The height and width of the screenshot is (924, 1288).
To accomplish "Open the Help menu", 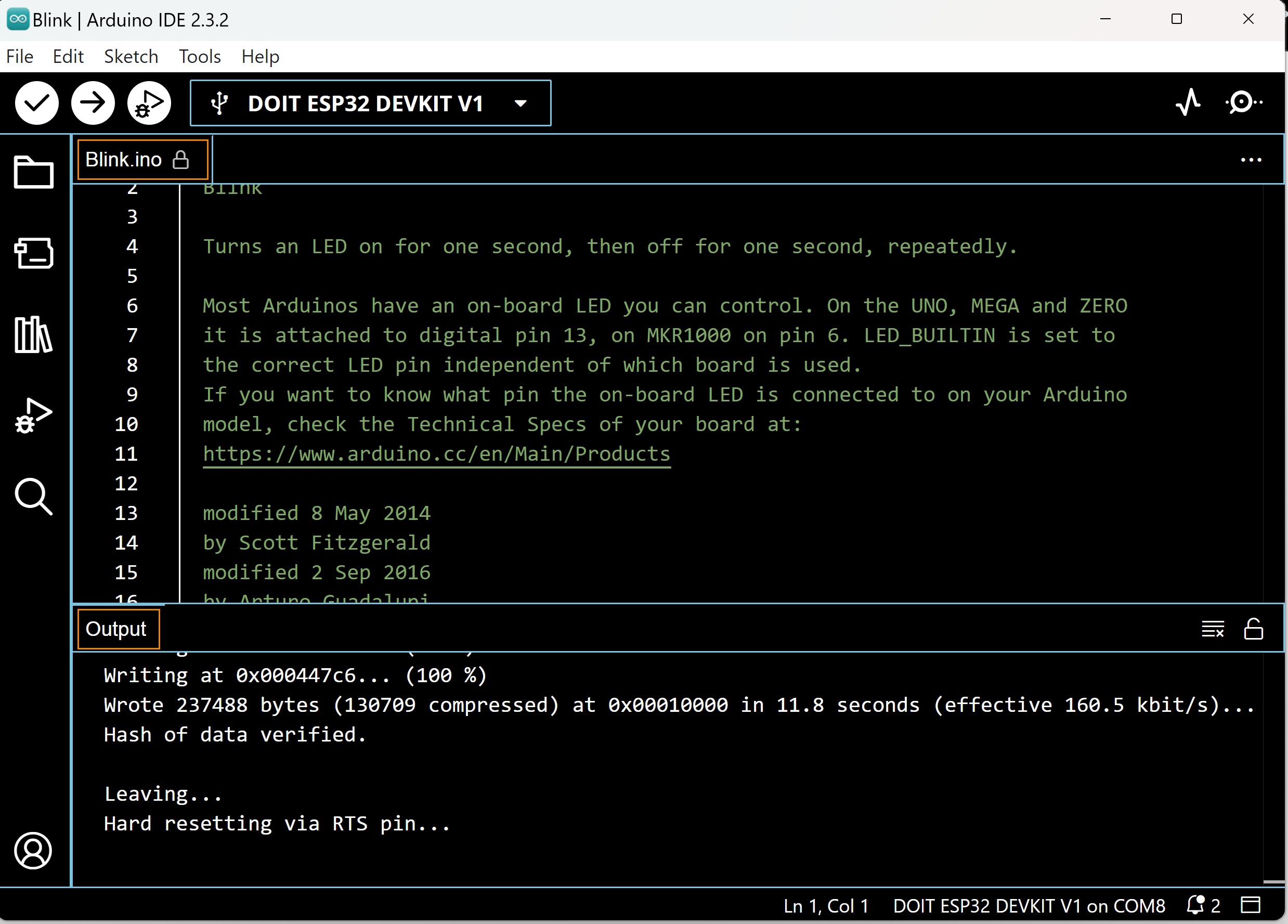I will click(260, 56).
